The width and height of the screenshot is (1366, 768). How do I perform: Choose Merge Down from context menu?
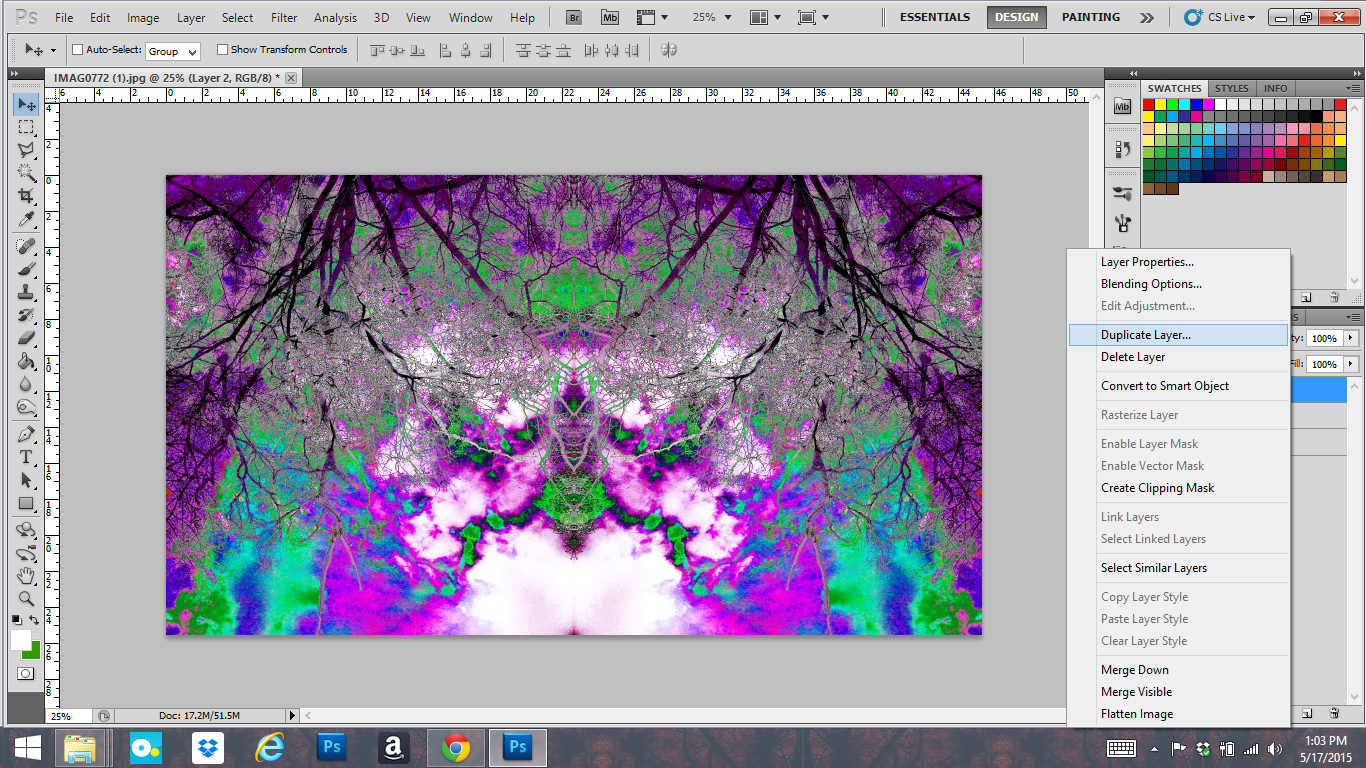point(1178,670)
